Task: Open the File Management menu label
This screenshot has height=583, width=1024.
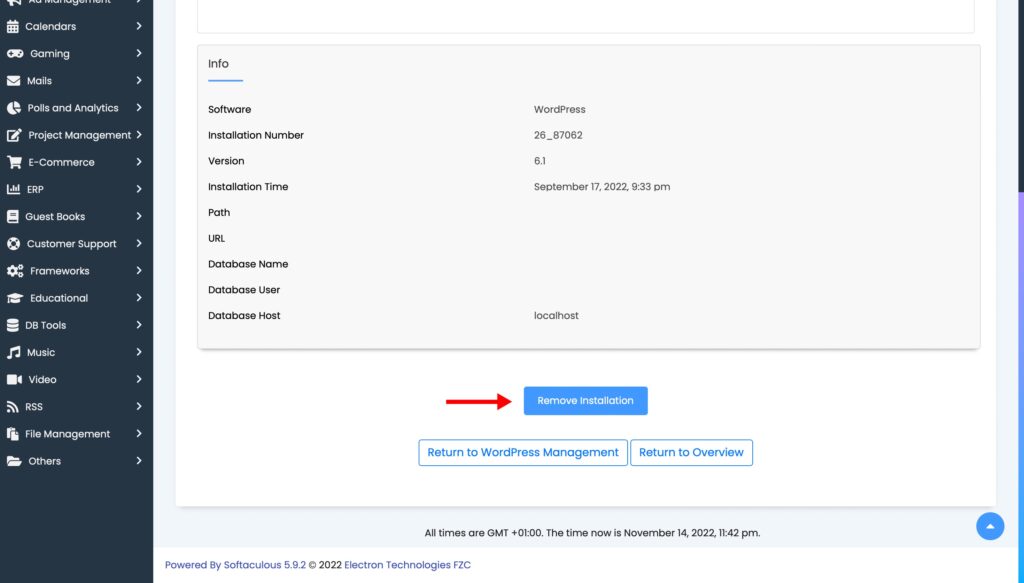Action: coord(67,434)
